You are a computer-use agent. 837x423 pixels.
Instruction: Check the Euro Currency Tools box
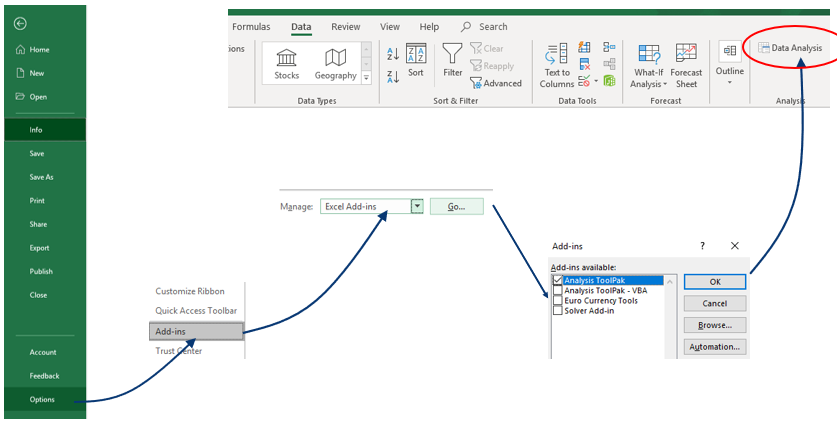click(x=558, y=301)
